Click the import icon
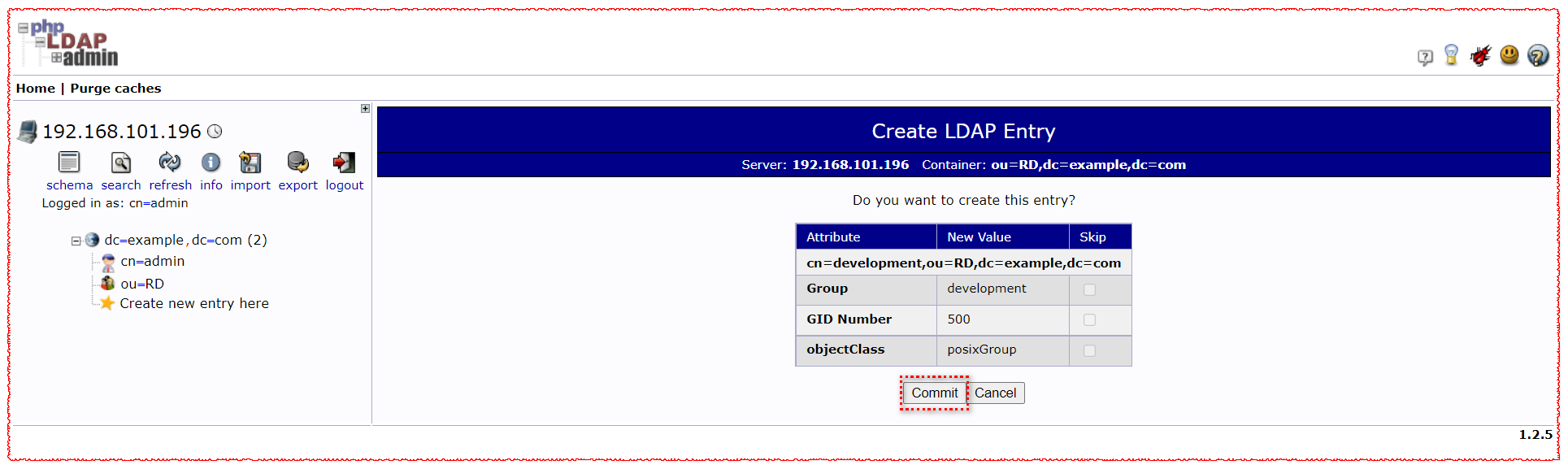 pyautogui.click(x=250, y=163)
